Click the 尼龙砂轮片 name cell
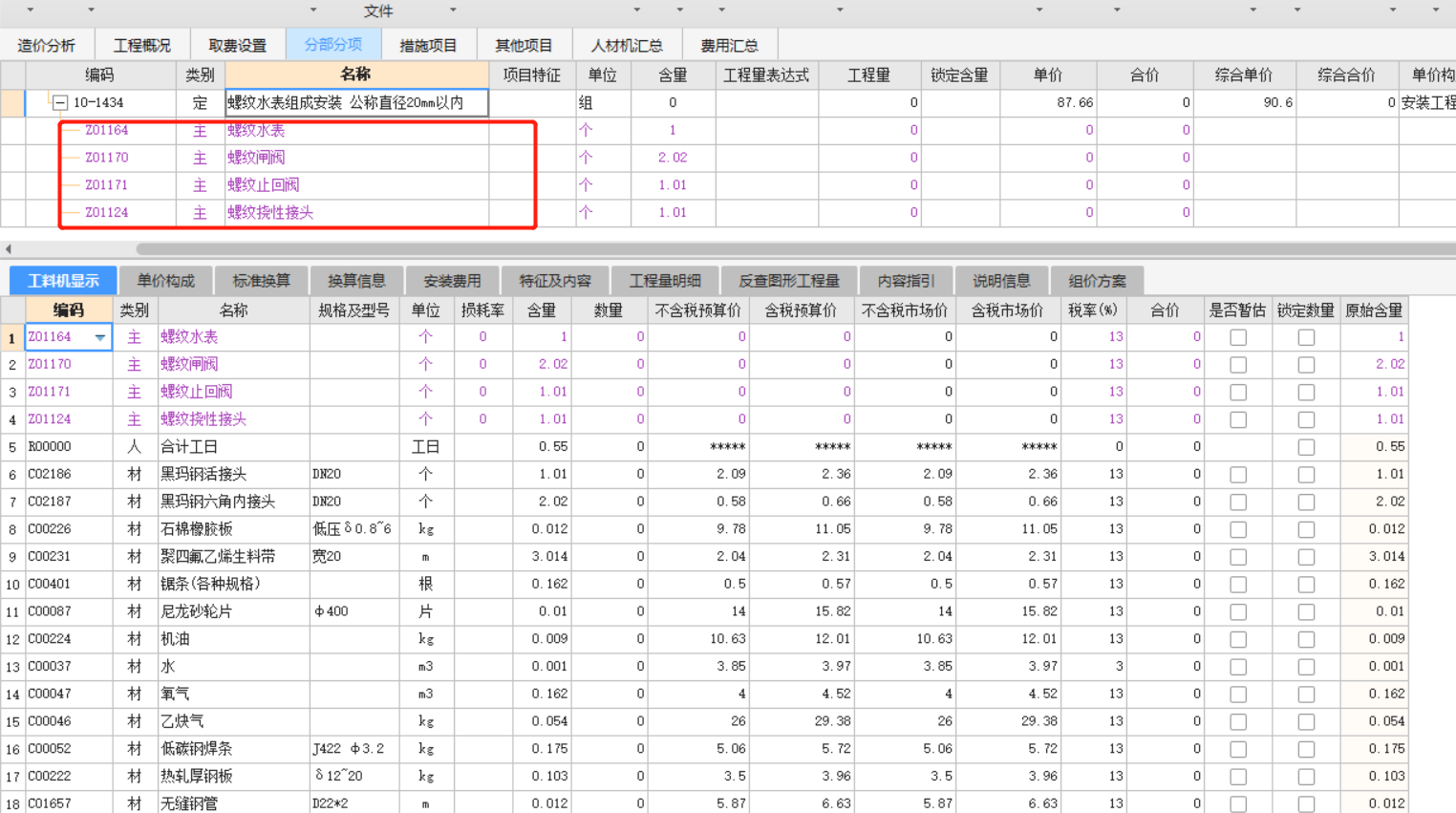Viewport: 1456px width, 813px height. click(x=233, y=611)
